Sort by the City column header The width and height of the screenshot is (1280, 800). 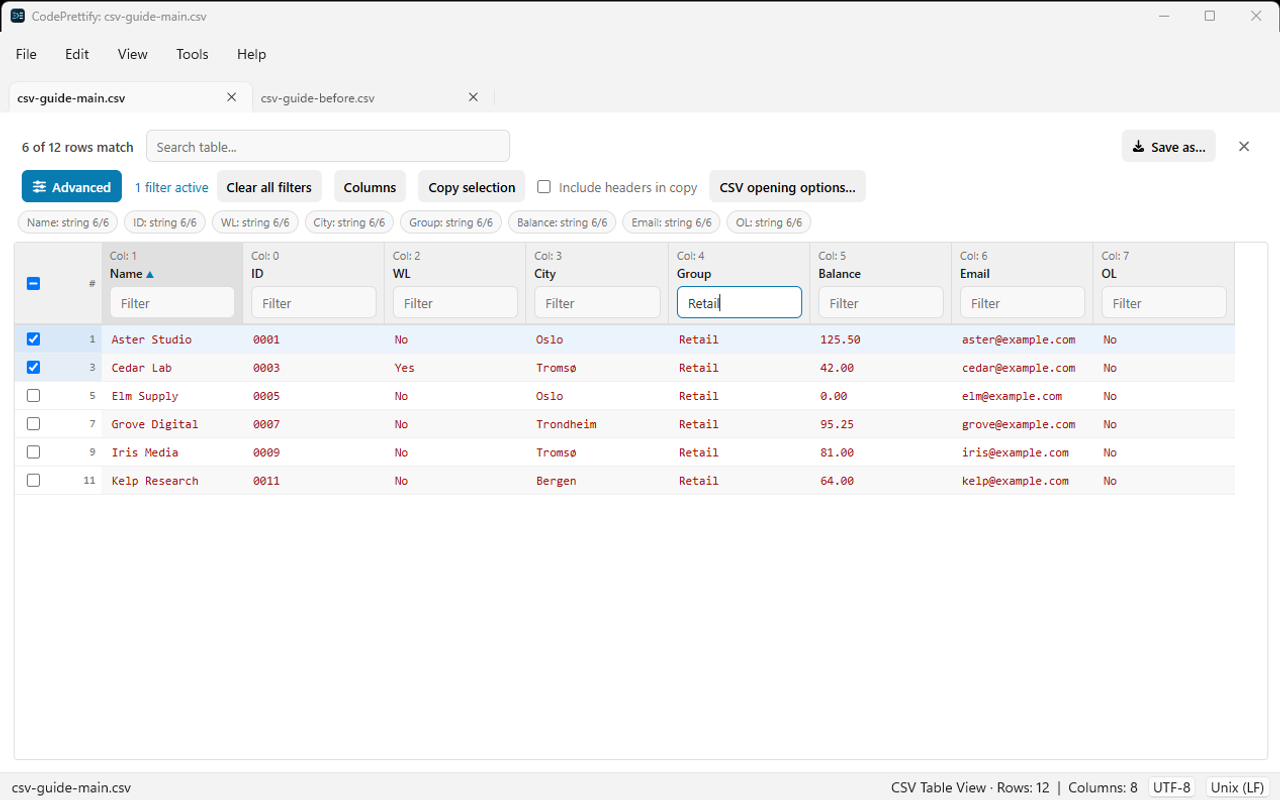pos(545,274)
